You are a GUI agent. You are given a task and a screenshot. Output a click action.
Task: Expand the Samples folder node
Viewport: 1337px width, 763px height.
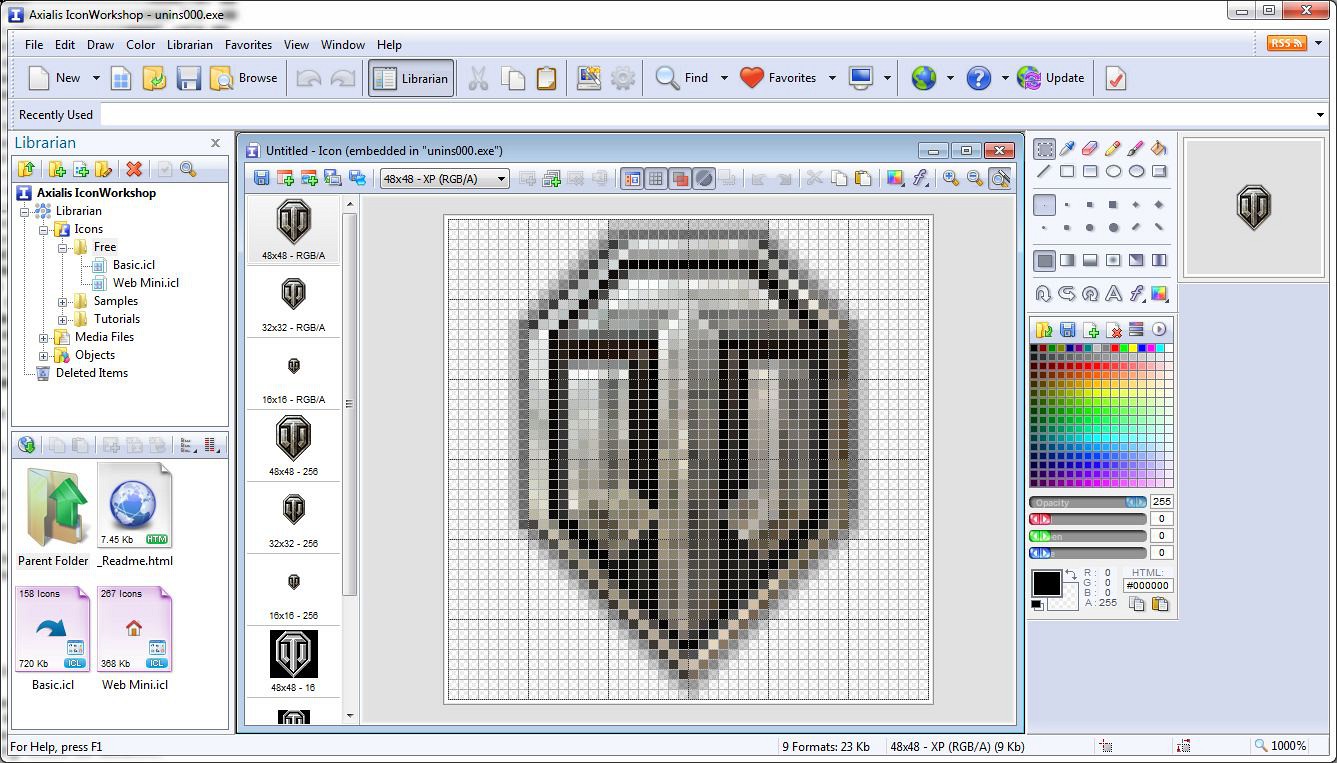(62, 301)
